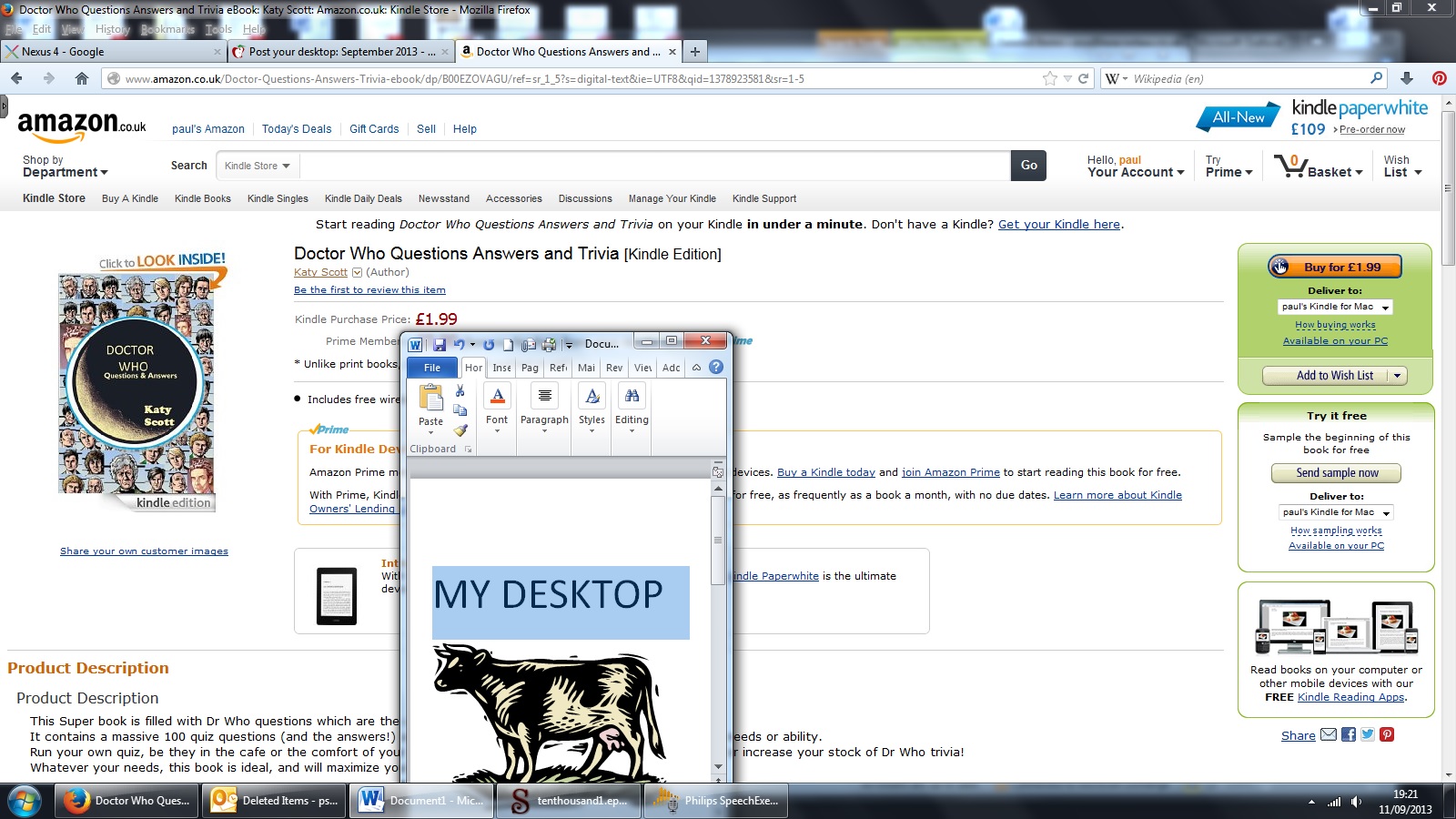Click Be the first to review link

(369, 290)
